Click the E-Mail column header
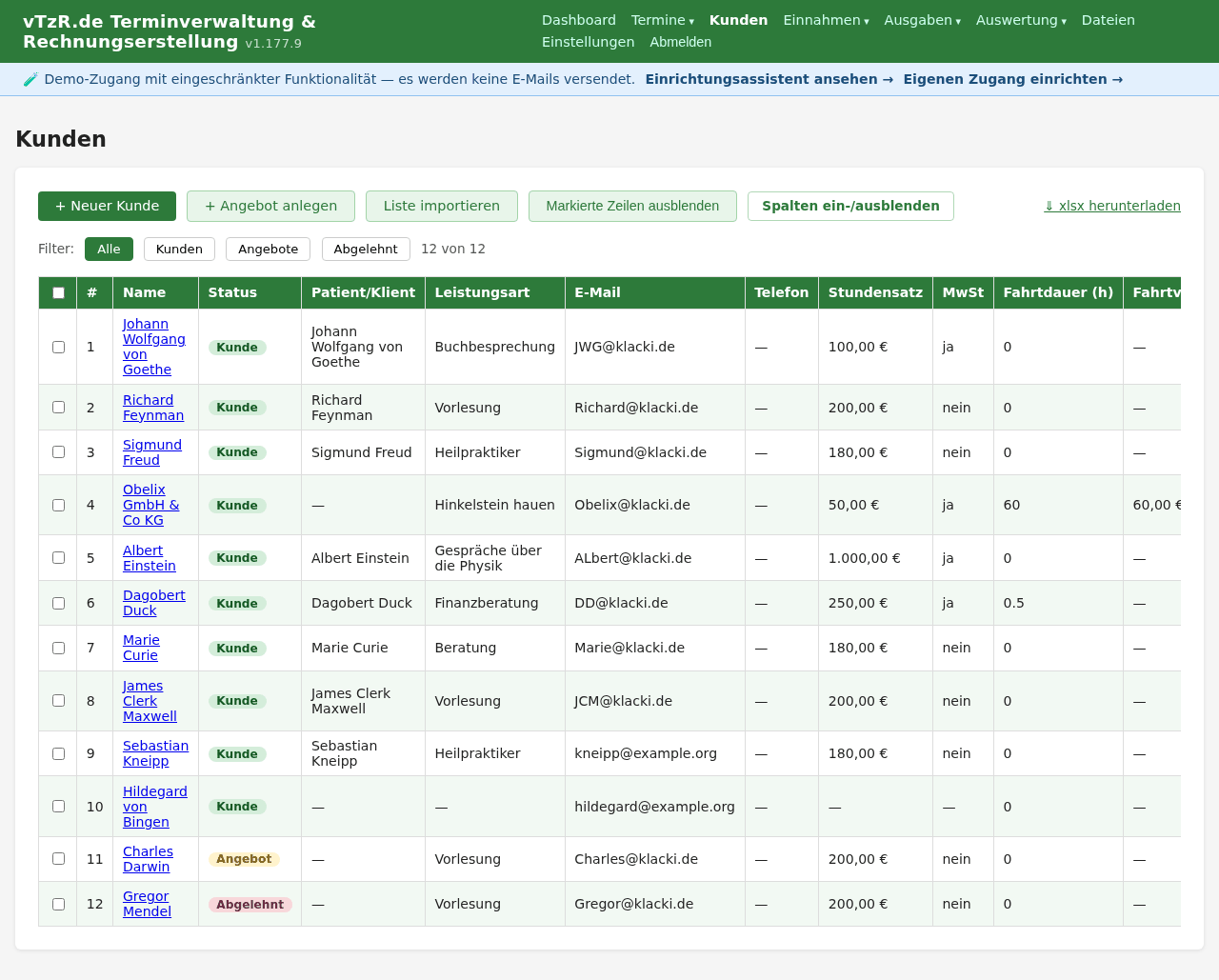This screenshot has height=980, width=1219. tap(654, 292)
